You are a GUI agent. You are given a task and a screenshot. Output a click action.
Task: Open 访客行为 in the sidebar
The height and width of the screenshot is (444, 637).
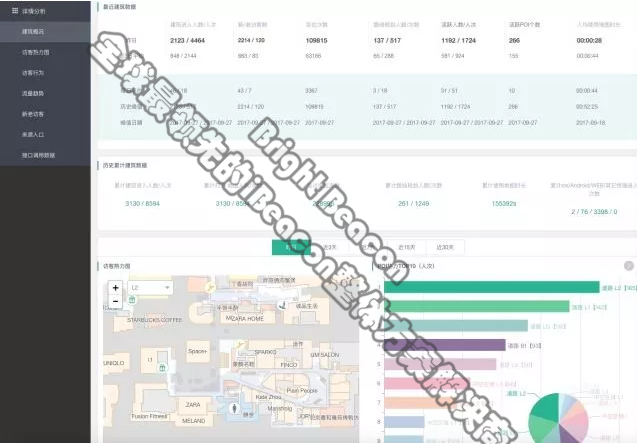45,73
